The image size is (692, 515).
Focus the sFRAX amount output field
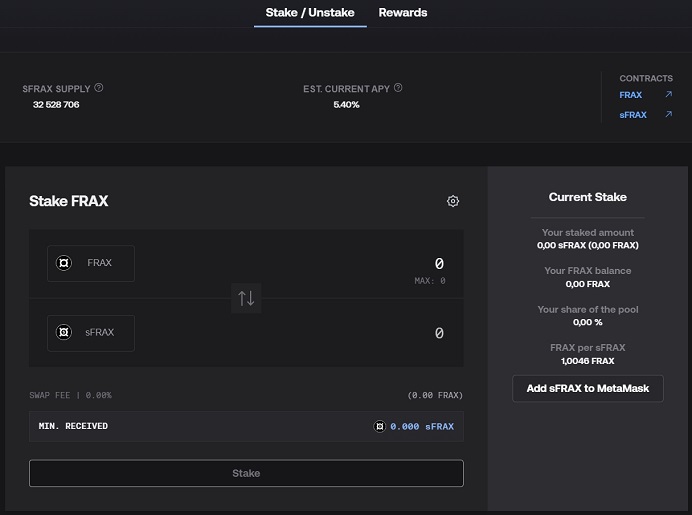439,333
